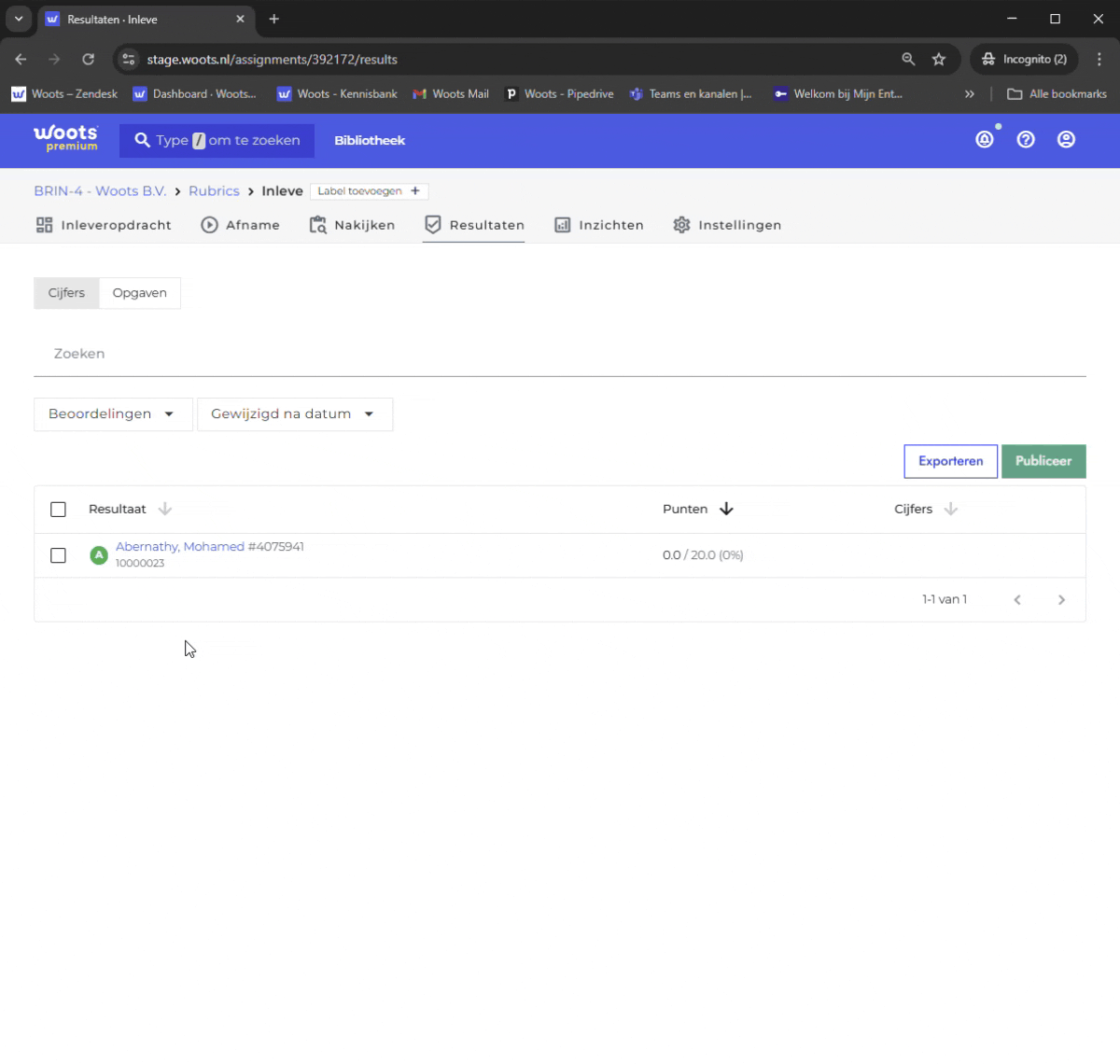Click the green student avatar icon
Viewport: 1120px width, 1064px height.
(x=99, y=555)
